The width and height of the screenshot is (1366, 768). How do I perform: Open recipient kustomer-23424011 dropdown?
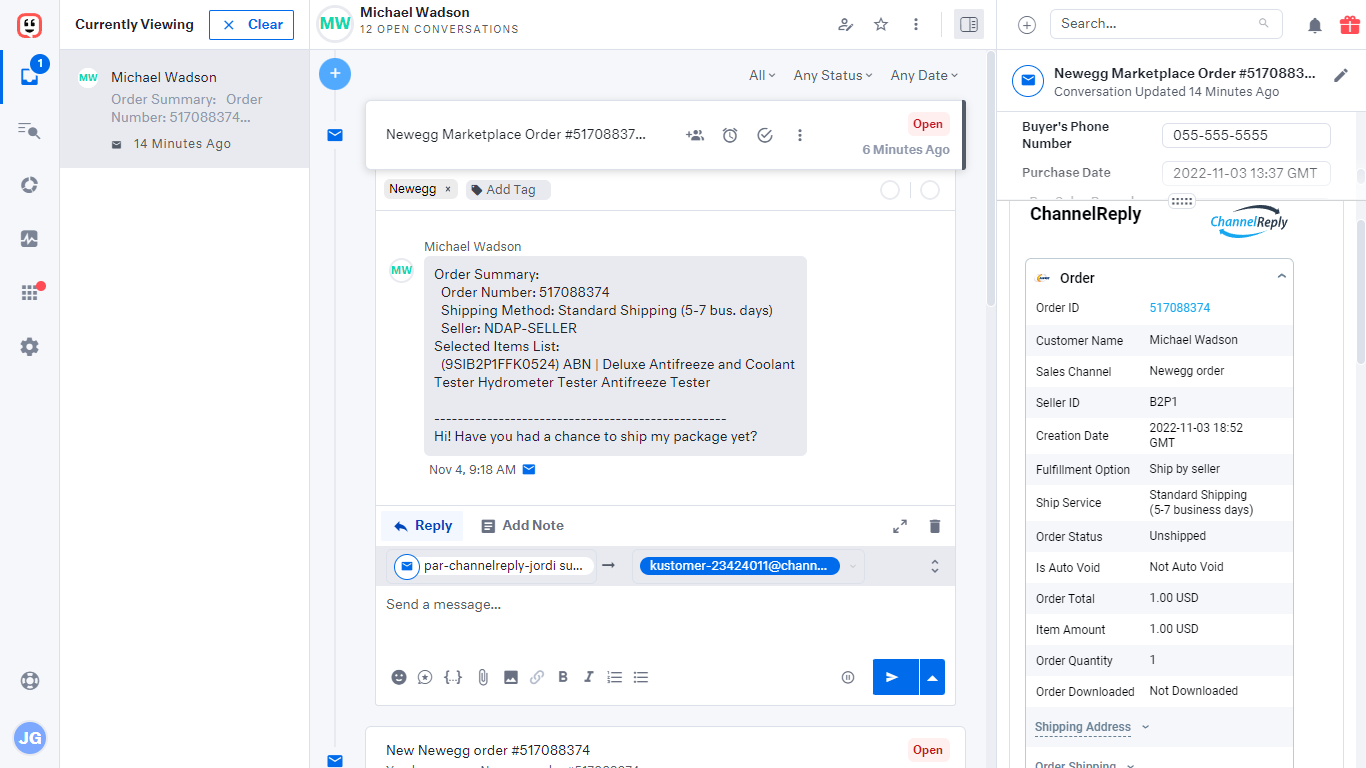853,566
